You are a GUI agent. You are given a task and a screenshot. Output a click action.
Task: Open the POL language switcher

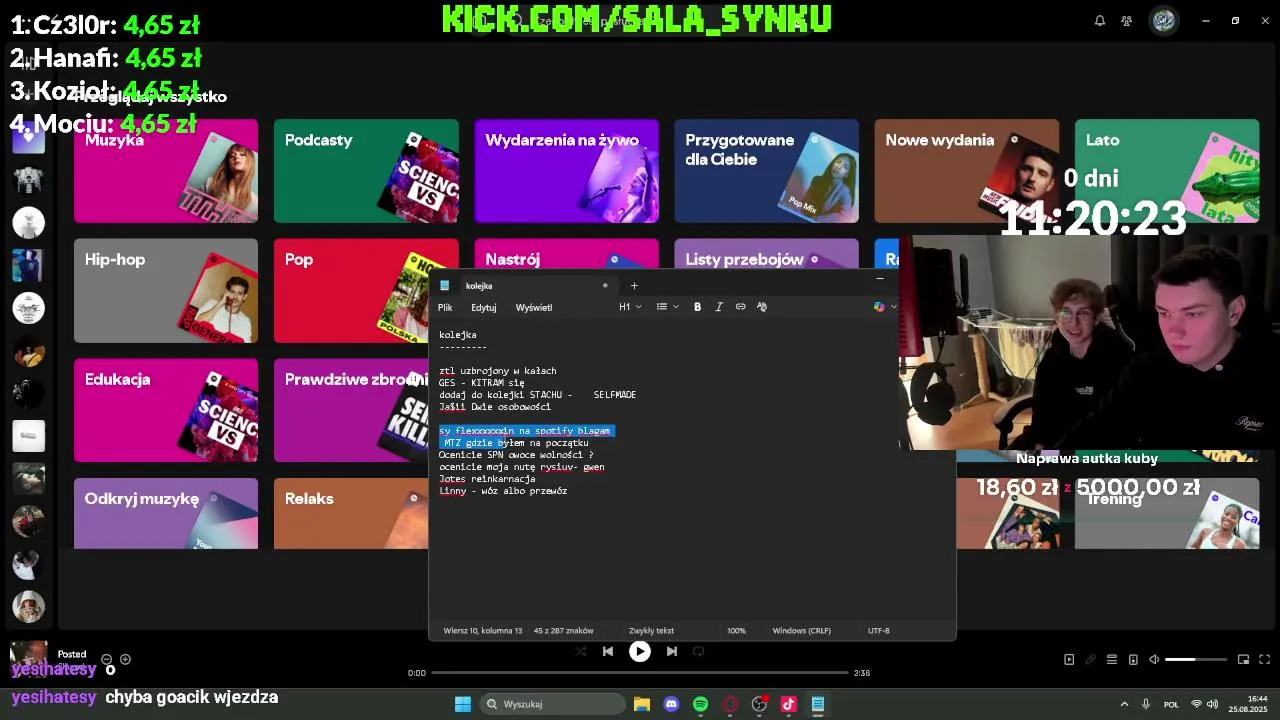(1171, 704)
